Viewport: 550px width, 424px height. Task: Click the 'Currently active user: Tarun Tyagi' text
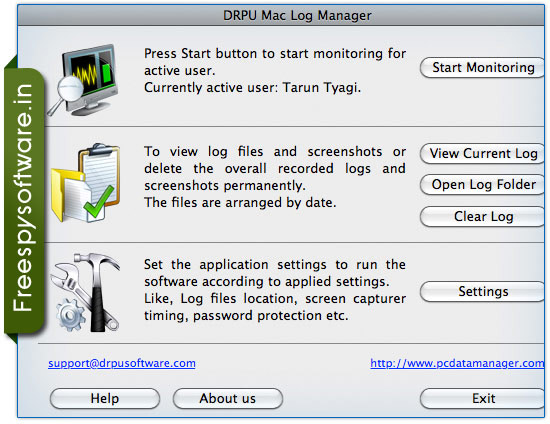(x=253, y=87)
